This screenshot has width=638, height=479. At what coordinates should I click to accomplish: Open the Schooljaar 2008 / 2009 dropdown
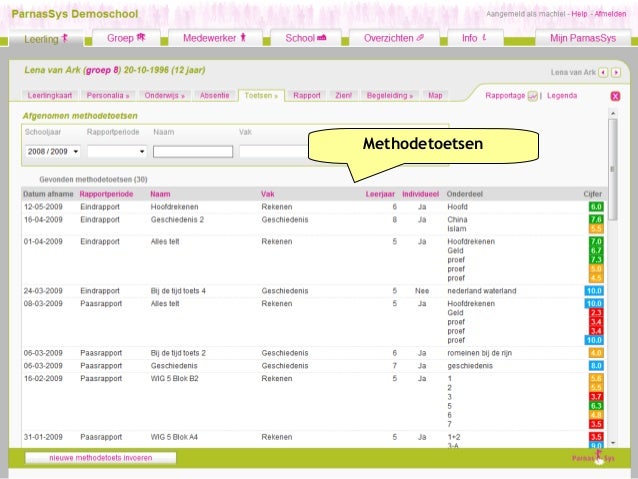click(52, 151)
